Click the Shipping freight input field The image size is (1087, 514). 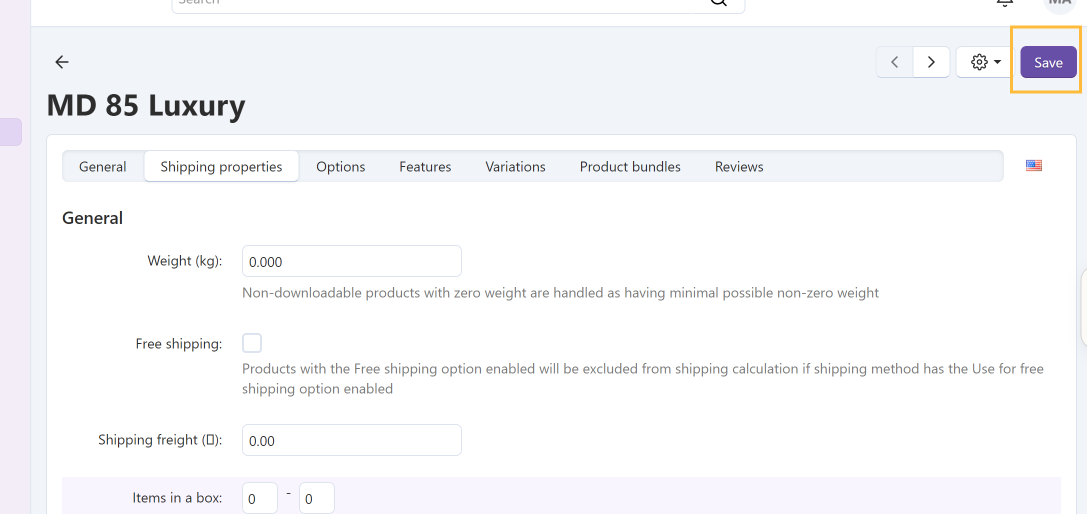(x=351, y=440)
